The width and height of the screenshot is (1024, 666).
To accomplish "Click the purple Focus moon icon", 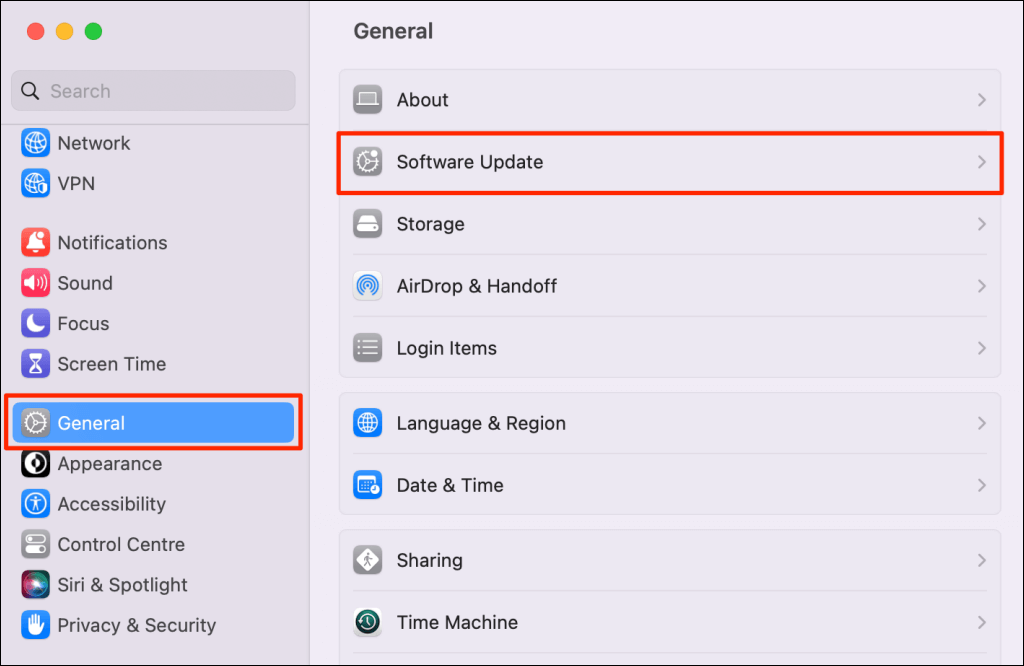I will [x=35, y=323].
